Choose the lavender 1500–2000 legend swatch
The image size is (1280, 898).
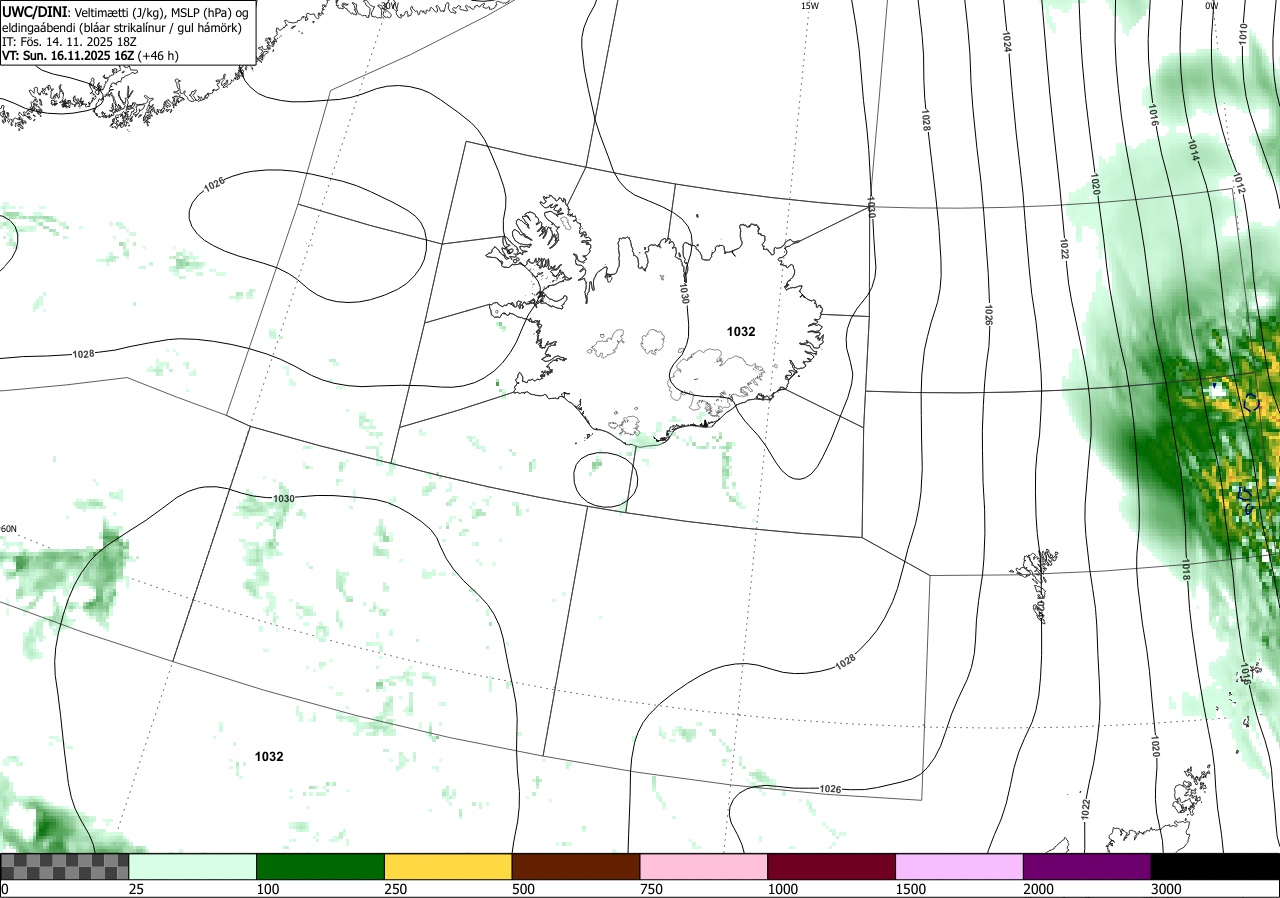960,866
